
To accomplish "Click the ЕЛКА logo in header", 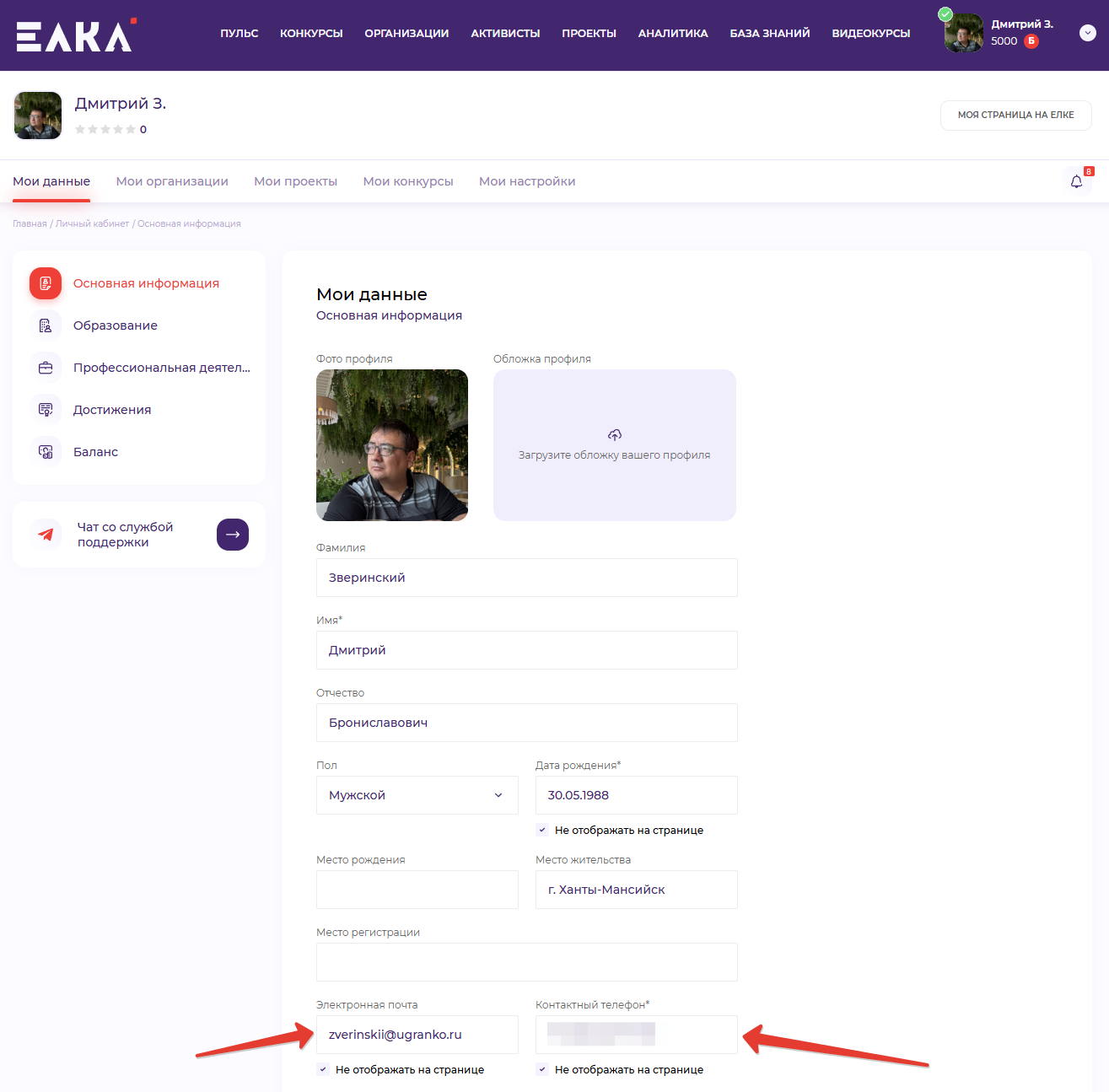I will [x=74, y=35].
